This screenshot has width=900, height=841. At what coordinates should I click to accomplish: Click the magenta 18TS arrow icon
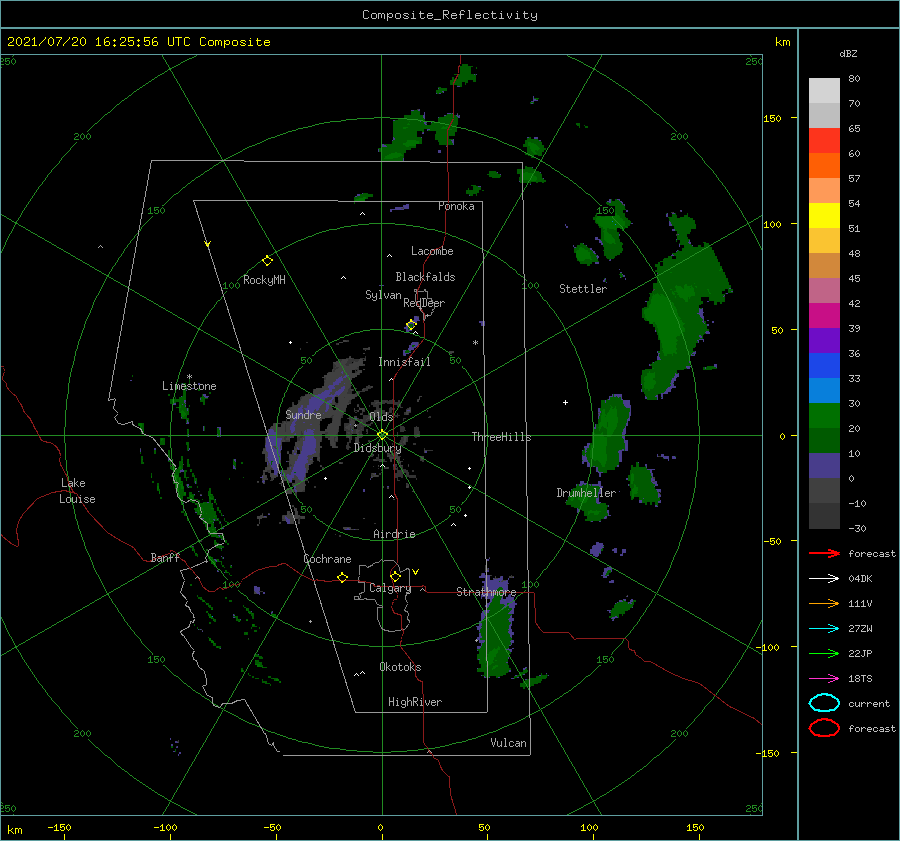click(x=824, y=679)
